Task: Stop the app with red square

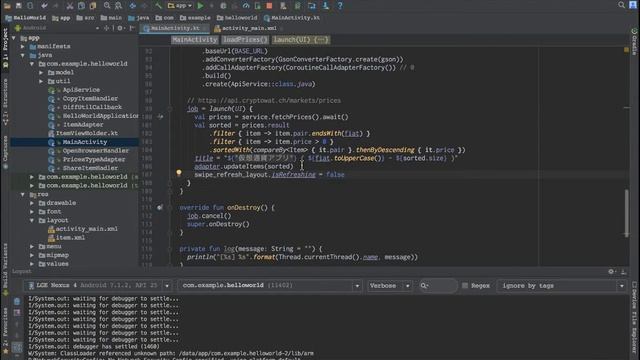Action: point(269,6)
